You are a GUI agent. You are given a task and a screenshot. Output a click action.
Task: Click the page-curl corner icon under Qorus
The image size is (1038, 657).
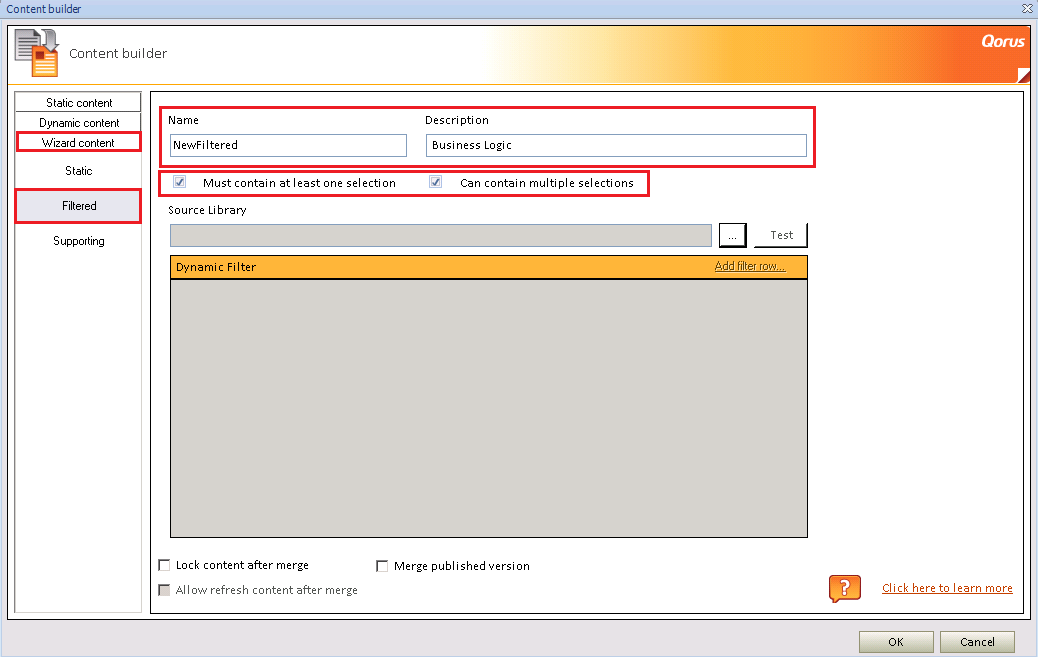(x=1023, y=76)
